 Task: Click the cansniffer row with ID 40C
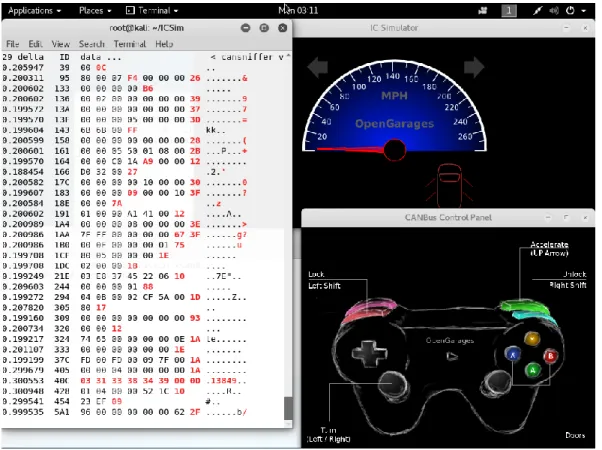125,381
